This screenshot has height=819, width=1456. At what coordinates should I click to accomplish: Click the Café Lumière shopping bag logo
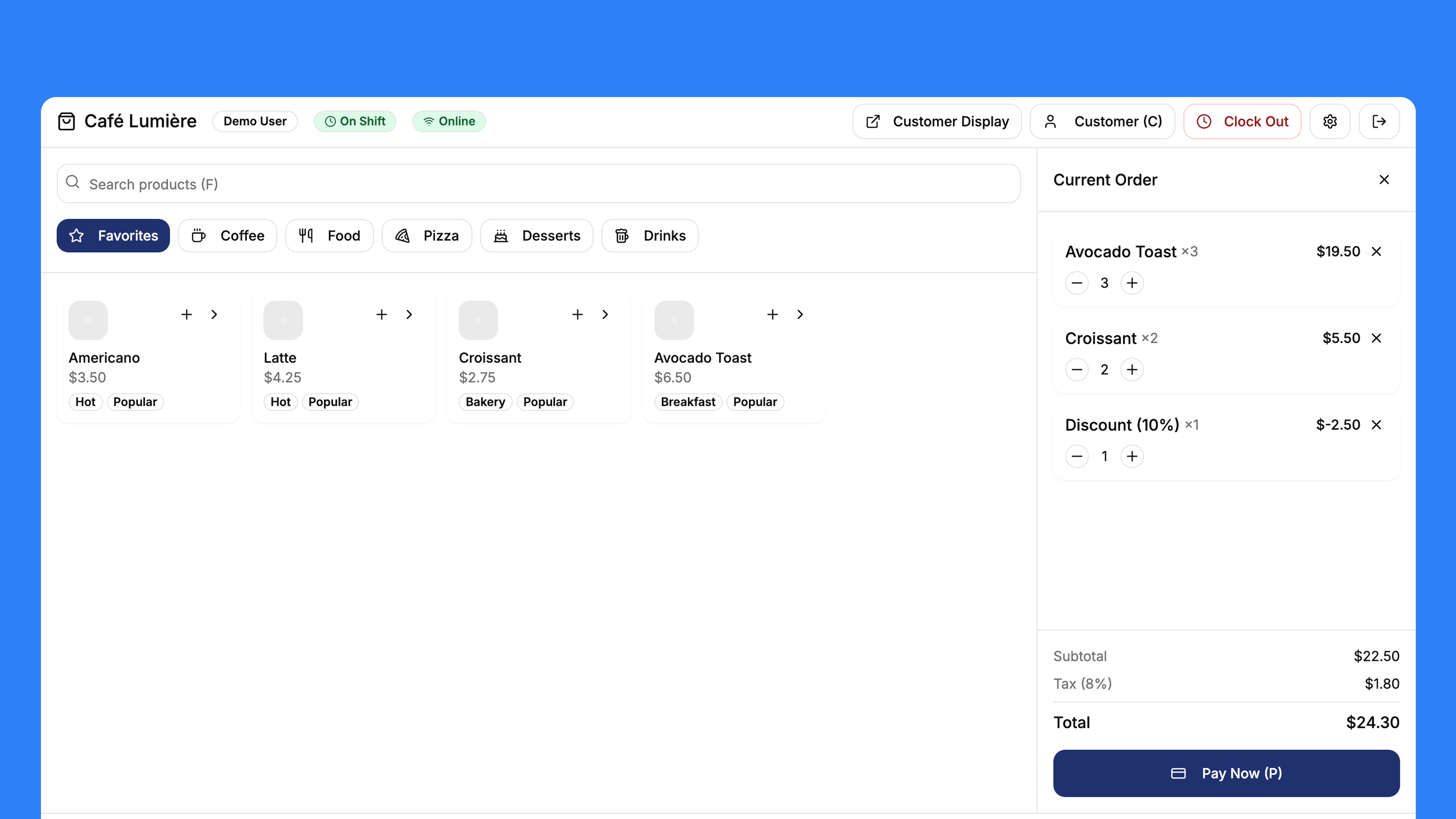[67, 121]
